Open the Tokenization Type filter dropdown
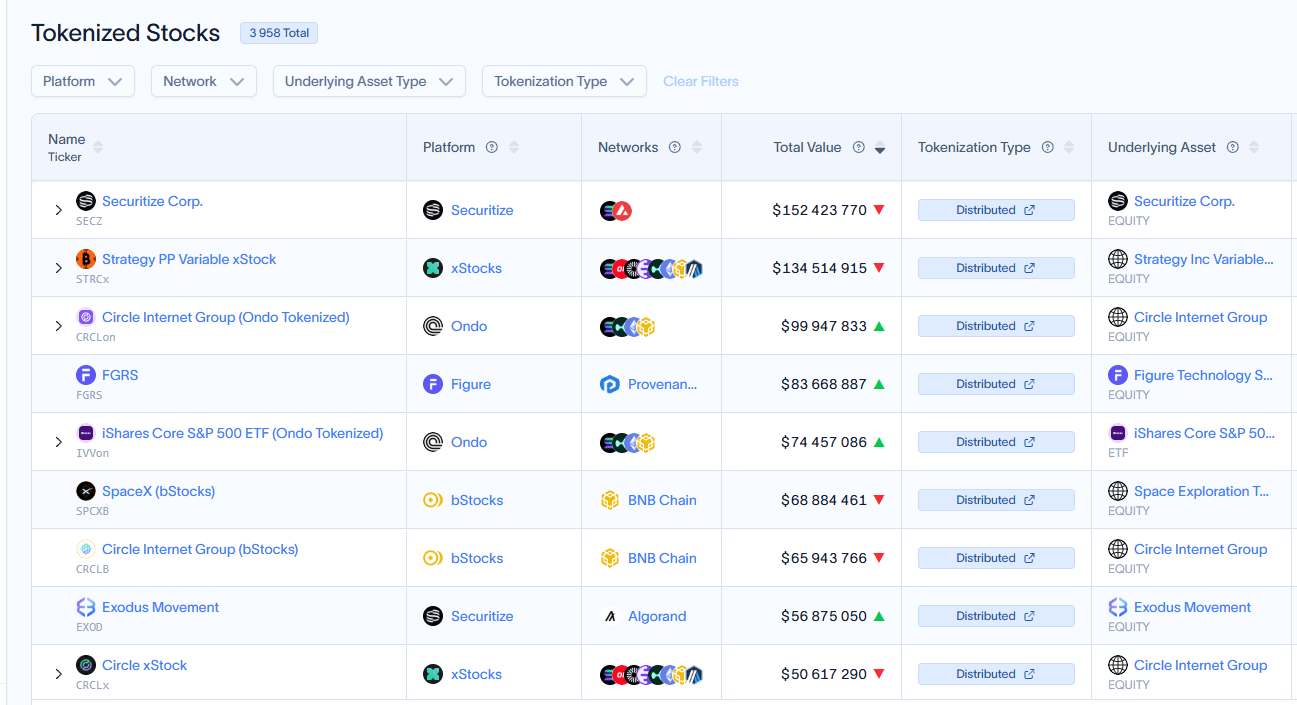 564,81
